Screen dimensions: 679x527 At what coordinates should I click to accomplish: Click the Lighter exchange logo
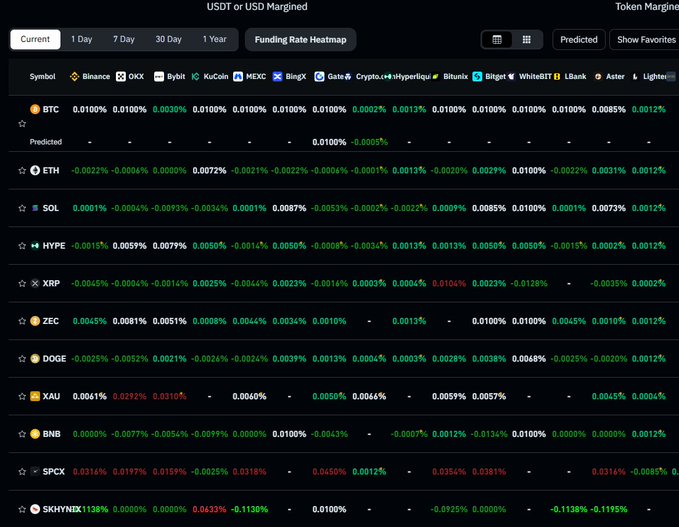point(635,77)
